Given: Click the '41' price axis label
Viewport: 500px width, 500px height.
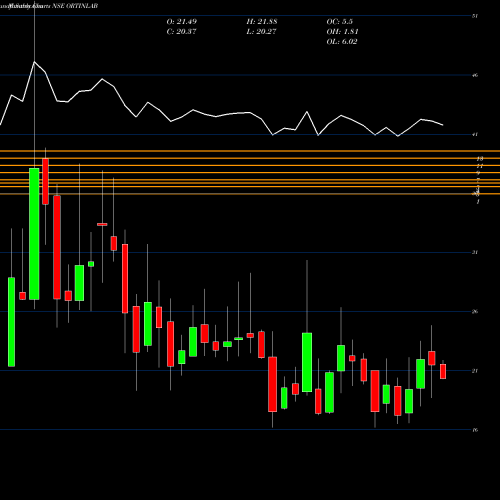Looking at the screenshot, I should coord(475,134).
